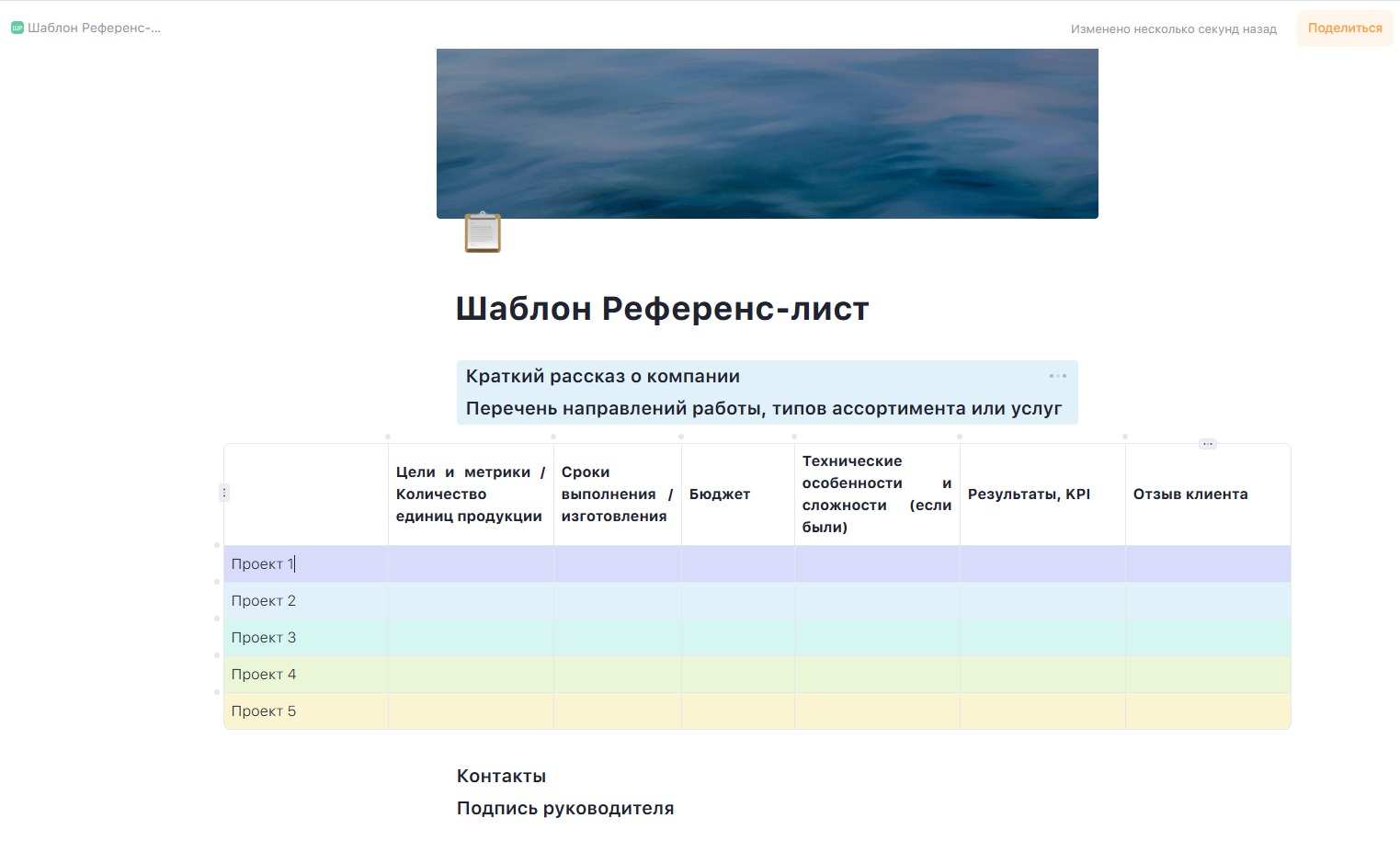Place cursor in the 'Шаблон Референс-лист' page title

pos(662,309)
